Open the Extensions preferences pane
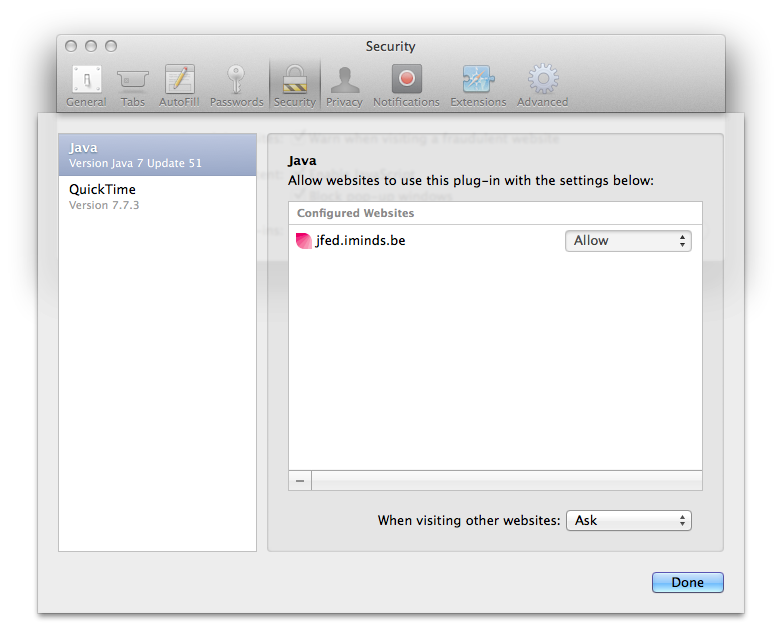The image size is (782, 624). [478, 86]
